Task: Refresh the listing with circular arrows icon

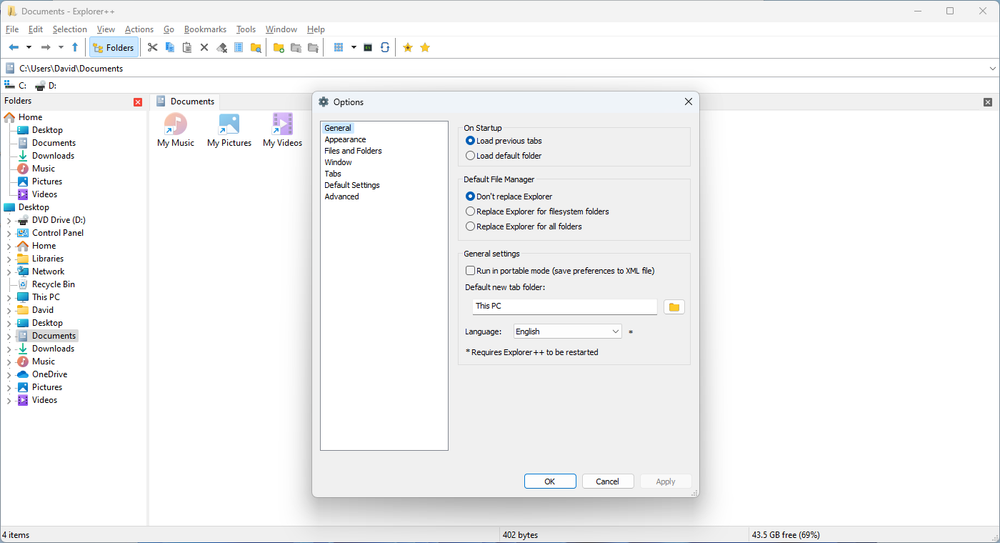Action: coord(385,47)
